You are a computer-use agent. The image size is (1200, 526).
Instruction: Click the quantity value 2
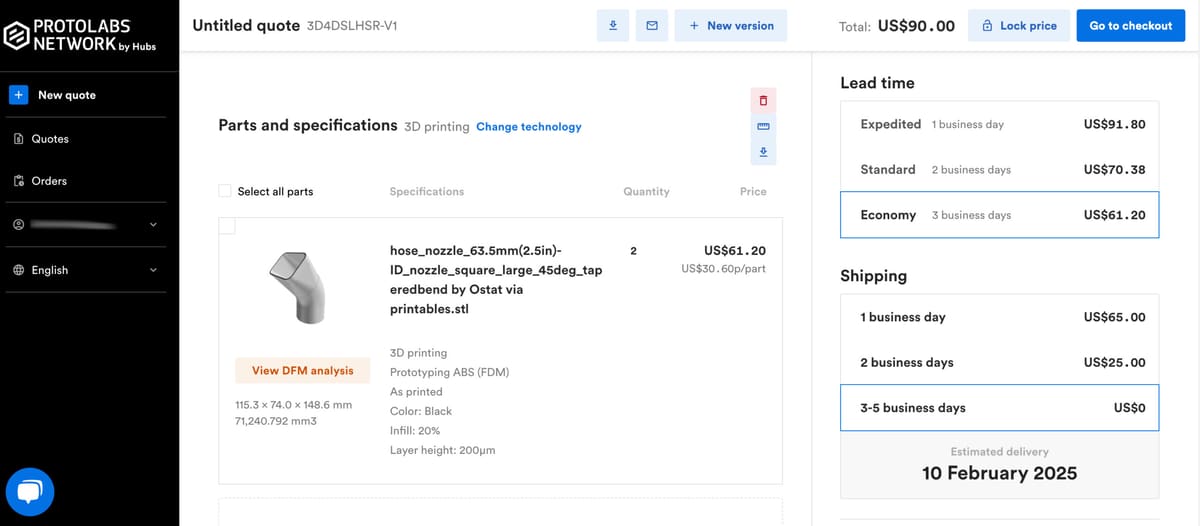click(634, 251)
